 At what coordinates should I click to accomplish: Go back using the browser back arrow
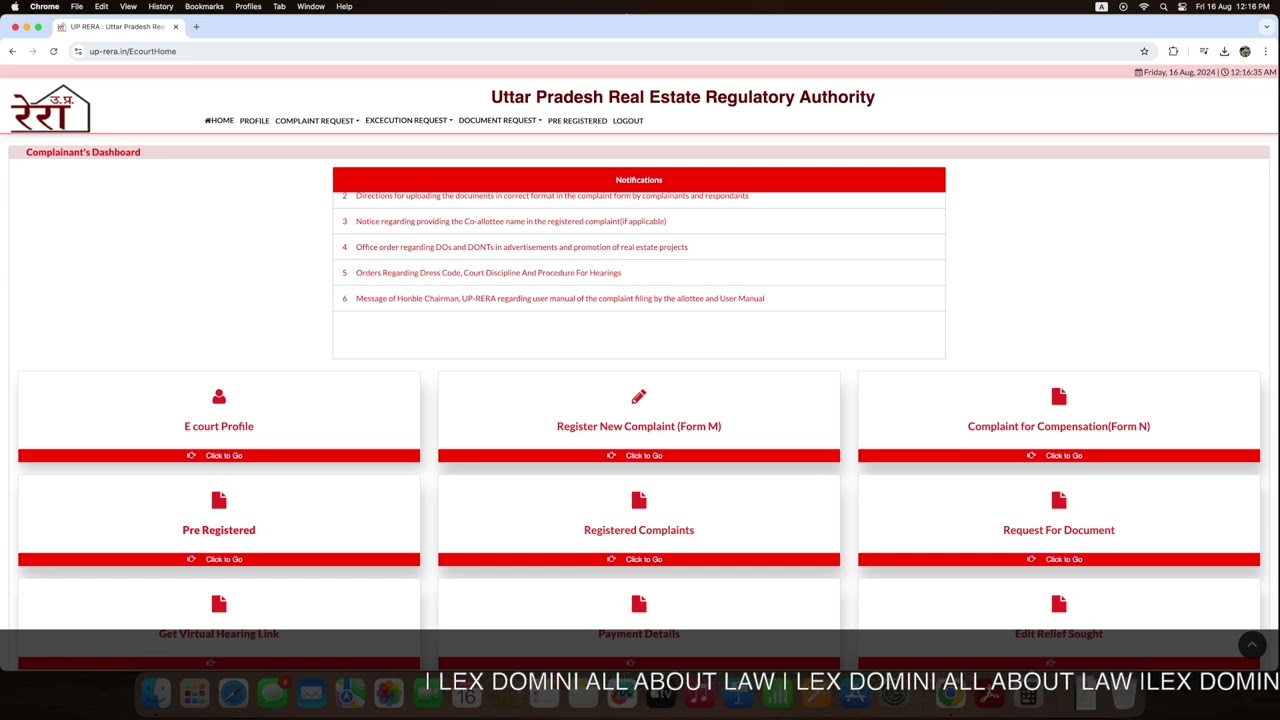click(x=12, y=51)
